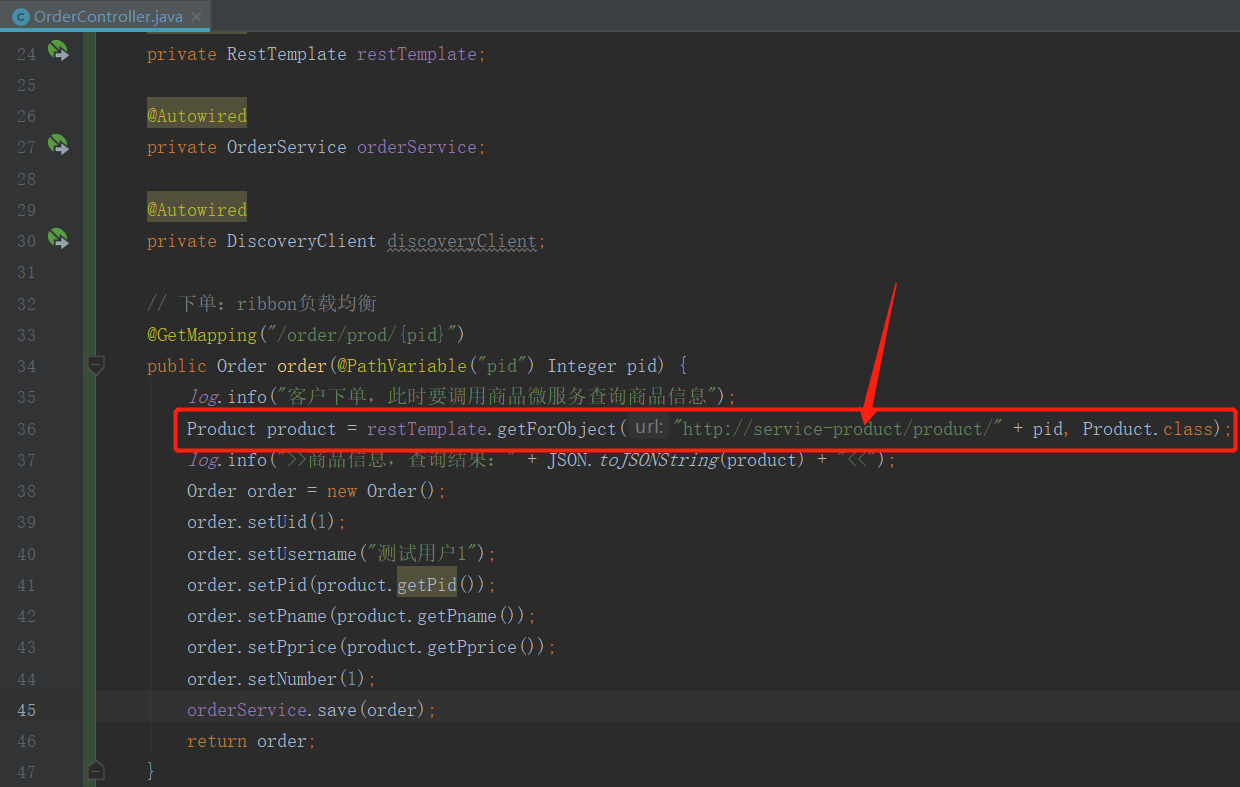Click the getForObject method call
Screen dimensions: 1240x787
pos(557,429)
